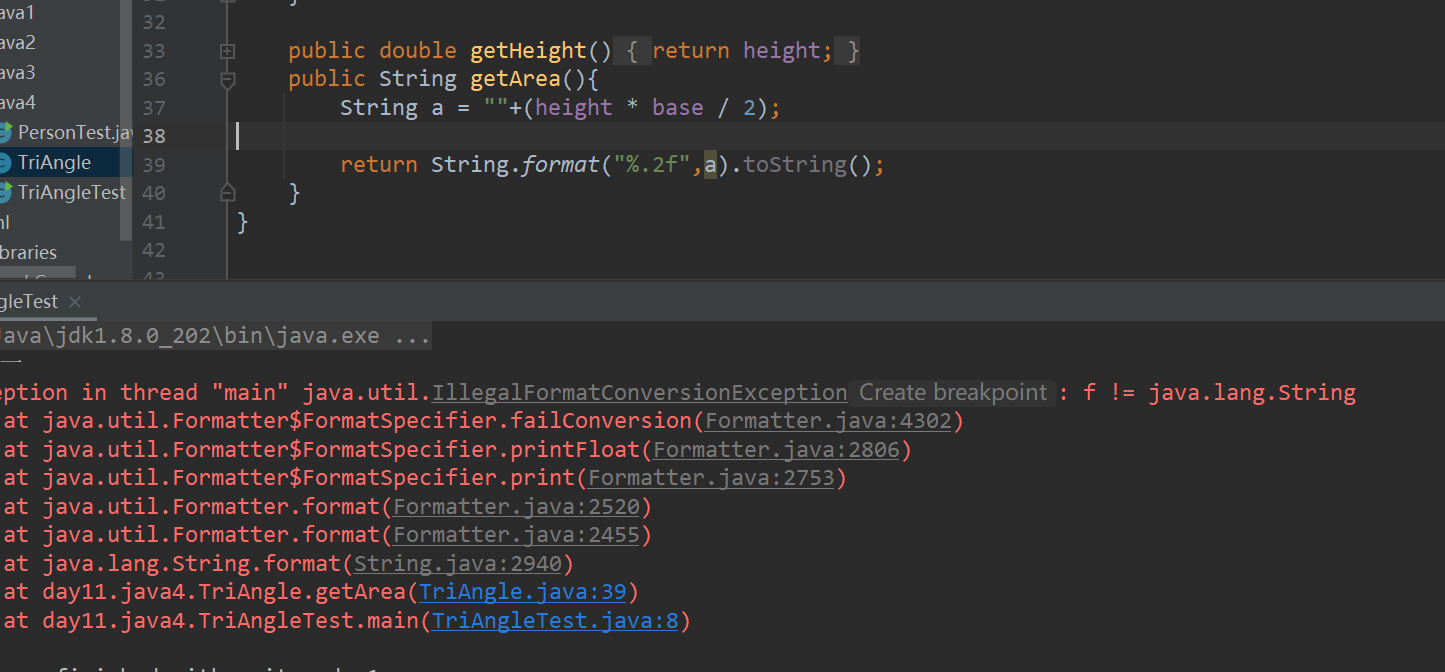Viewport: 1445px width, 672px height.
Task: Open Formatter.java:4302 link
Action: pos(828,421)
